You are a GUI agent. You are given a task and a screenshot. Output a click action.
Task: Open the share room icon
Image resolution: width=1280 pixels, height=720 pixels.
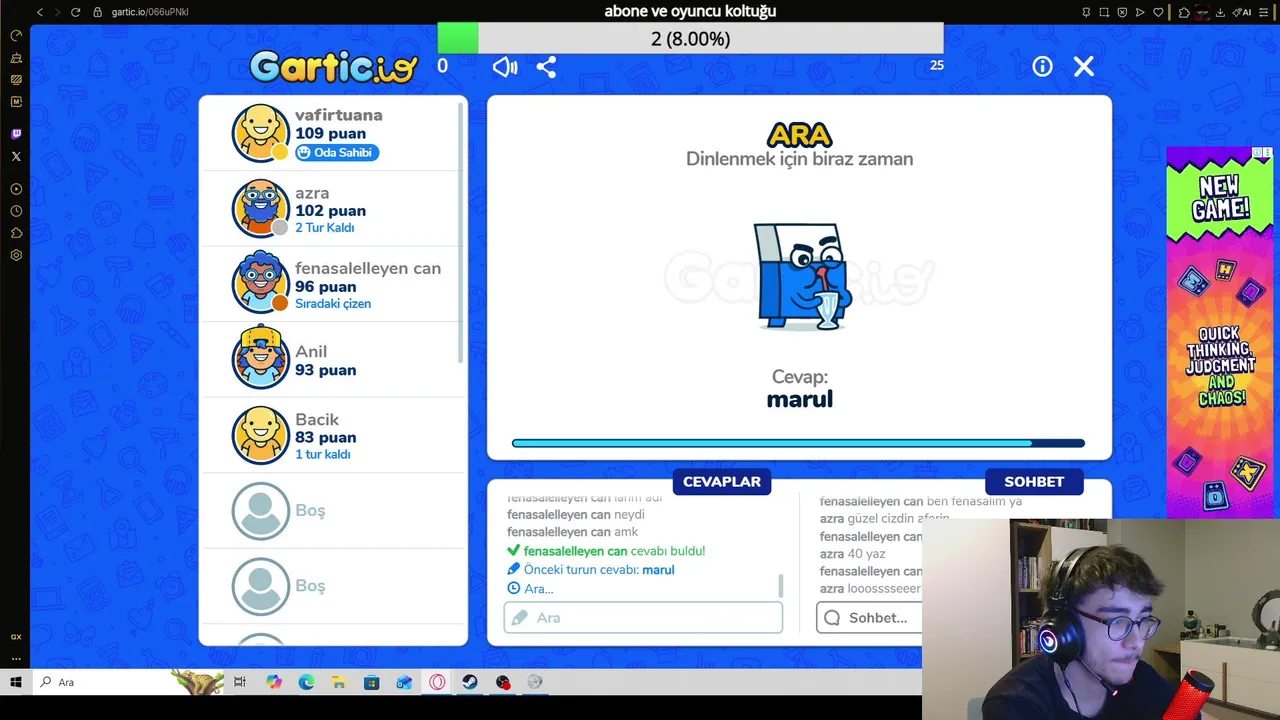tap(546, 67)
